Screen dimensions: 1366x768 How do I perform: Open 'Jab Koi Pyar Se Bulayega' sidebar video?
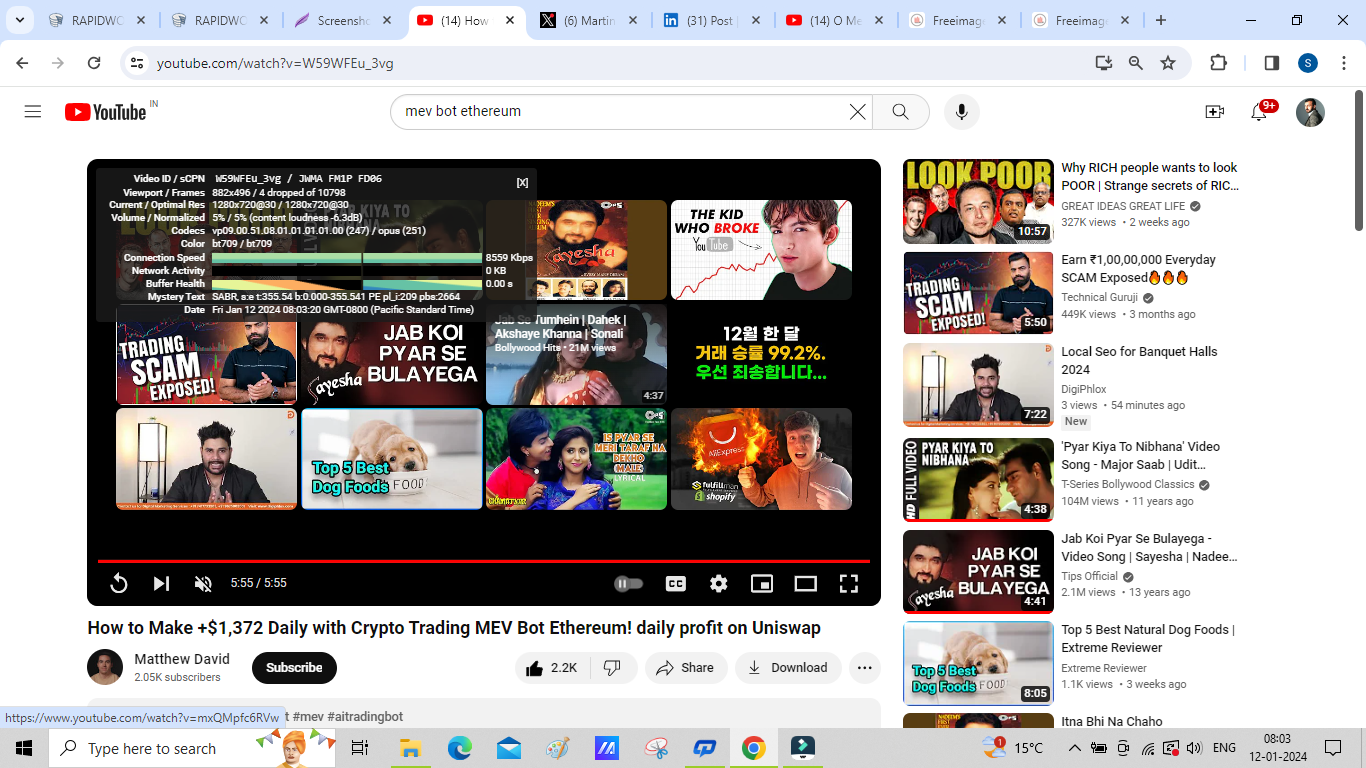click(x=1149, y=548)
